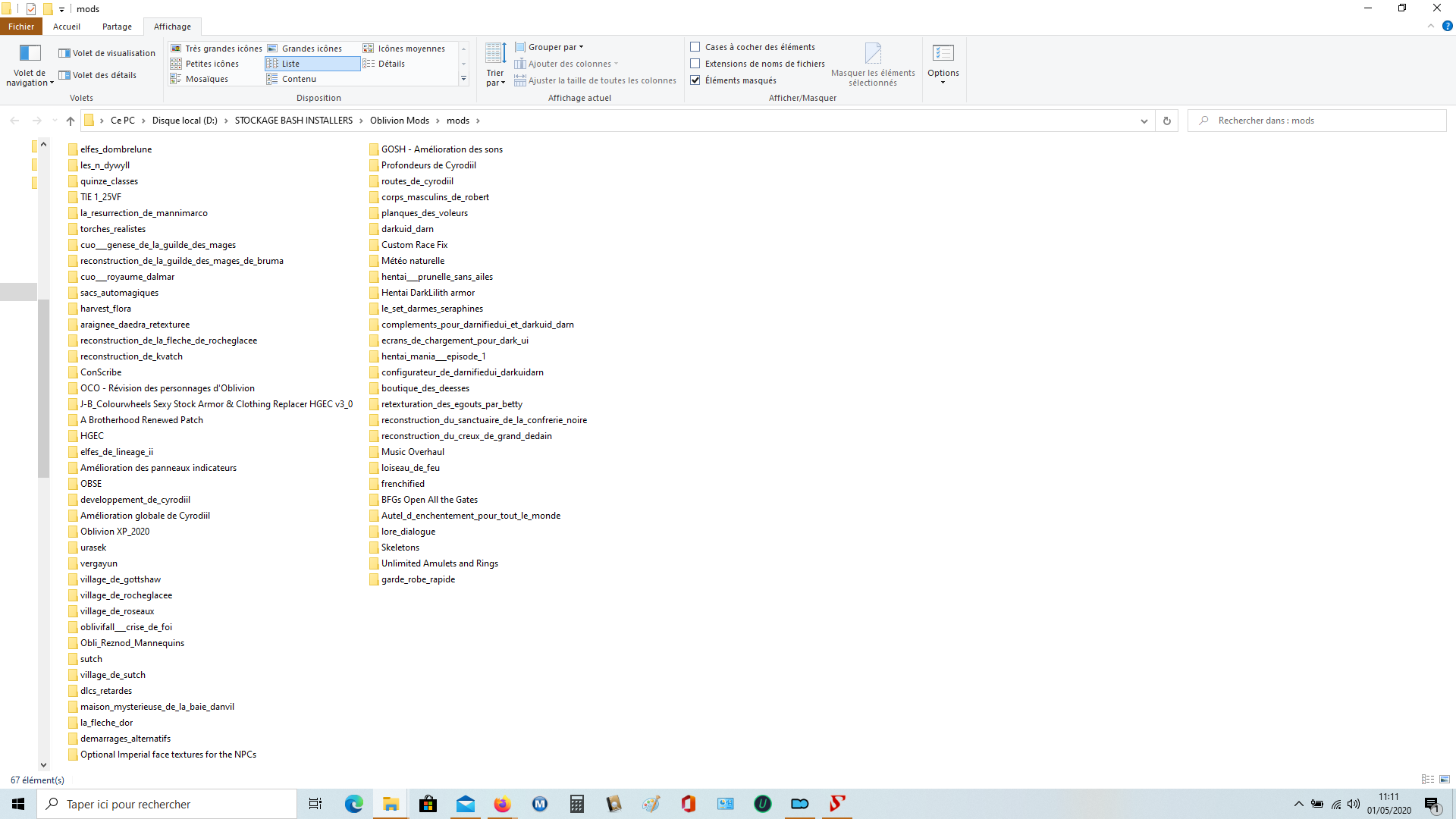1456x819 pixels.
Task: Go up one folder with arrow
Action: point(71,121)
